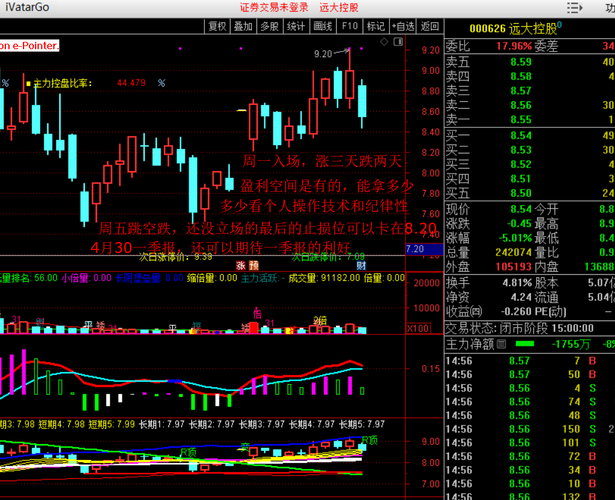615x500 pixels.
Task: Select the 卖五 price 8.59
Action: (521, 62)
